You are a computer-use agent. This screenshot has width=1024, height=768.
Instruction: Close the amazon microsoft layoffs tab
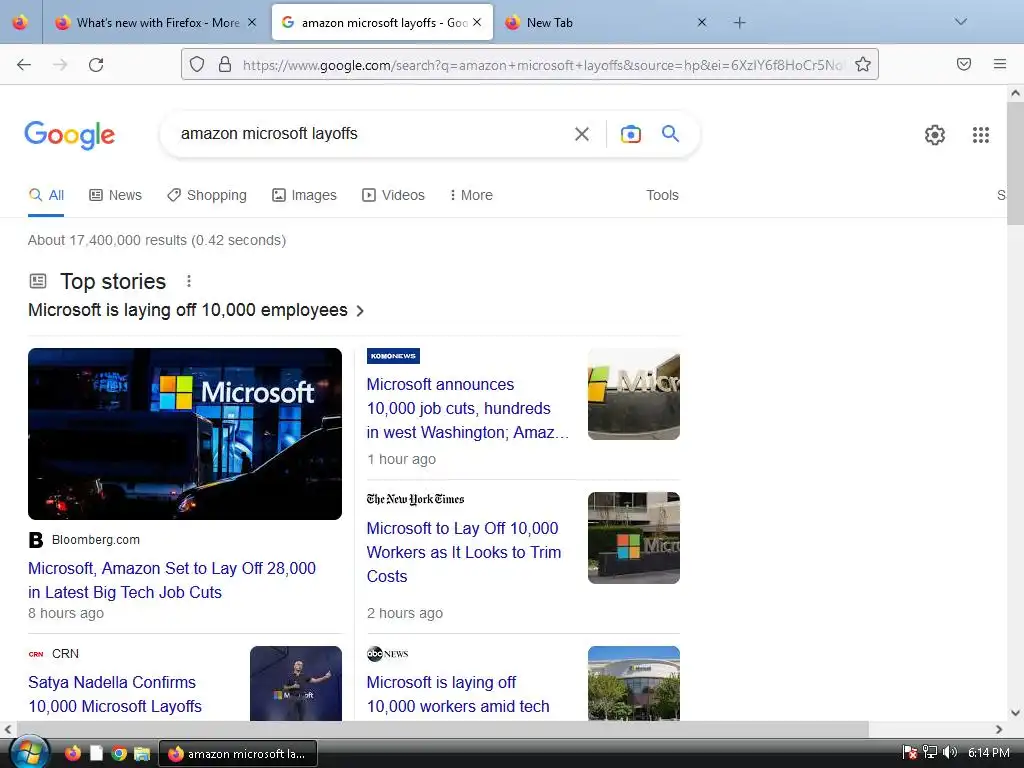click(x=477, y=22)
